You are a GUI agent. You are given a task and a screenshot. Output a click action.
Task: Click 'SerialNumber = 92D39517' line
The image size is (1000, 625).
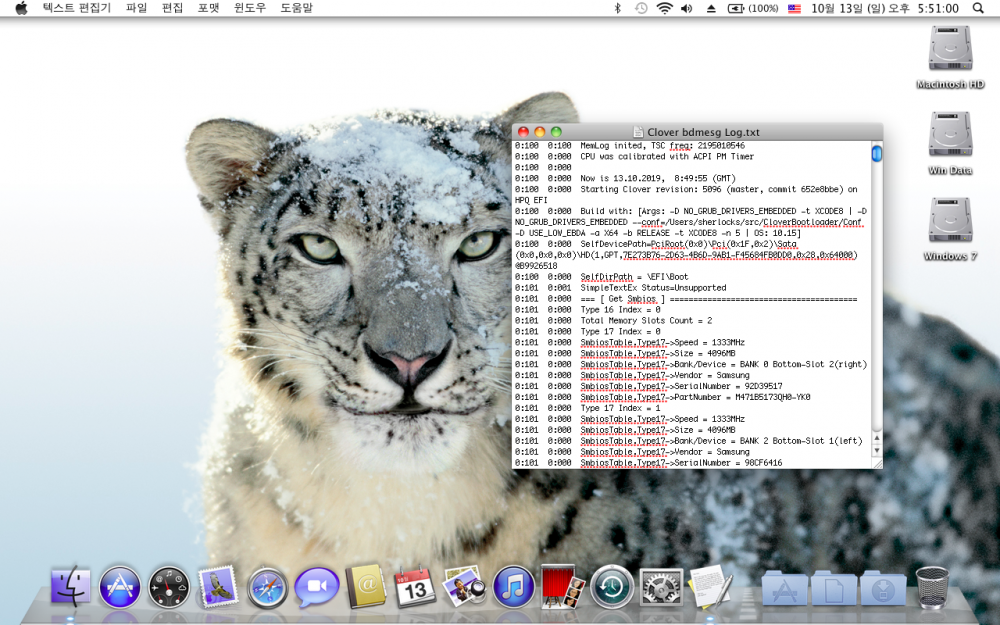(681, 386)
